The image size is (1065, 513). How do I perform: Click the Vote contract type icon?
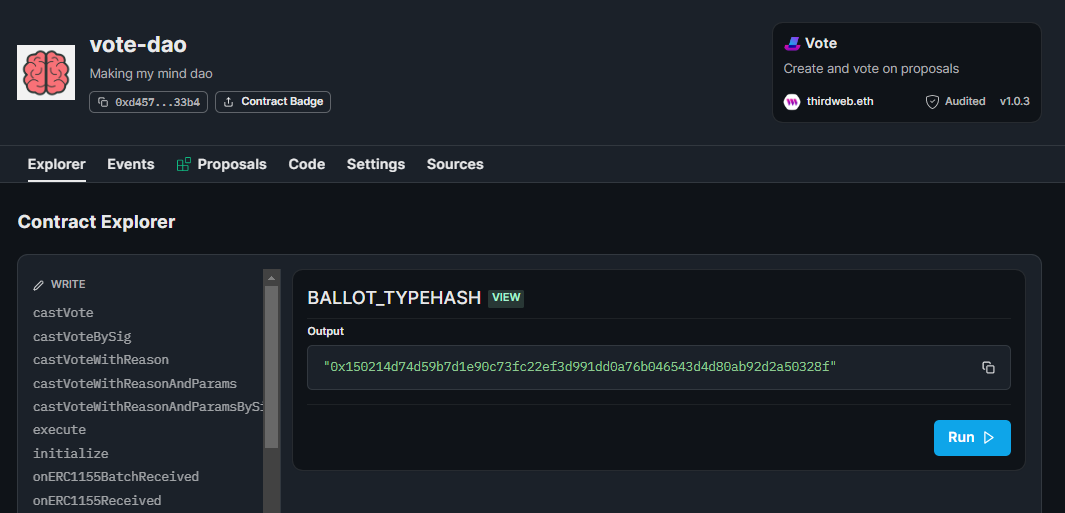pos(792,43)
